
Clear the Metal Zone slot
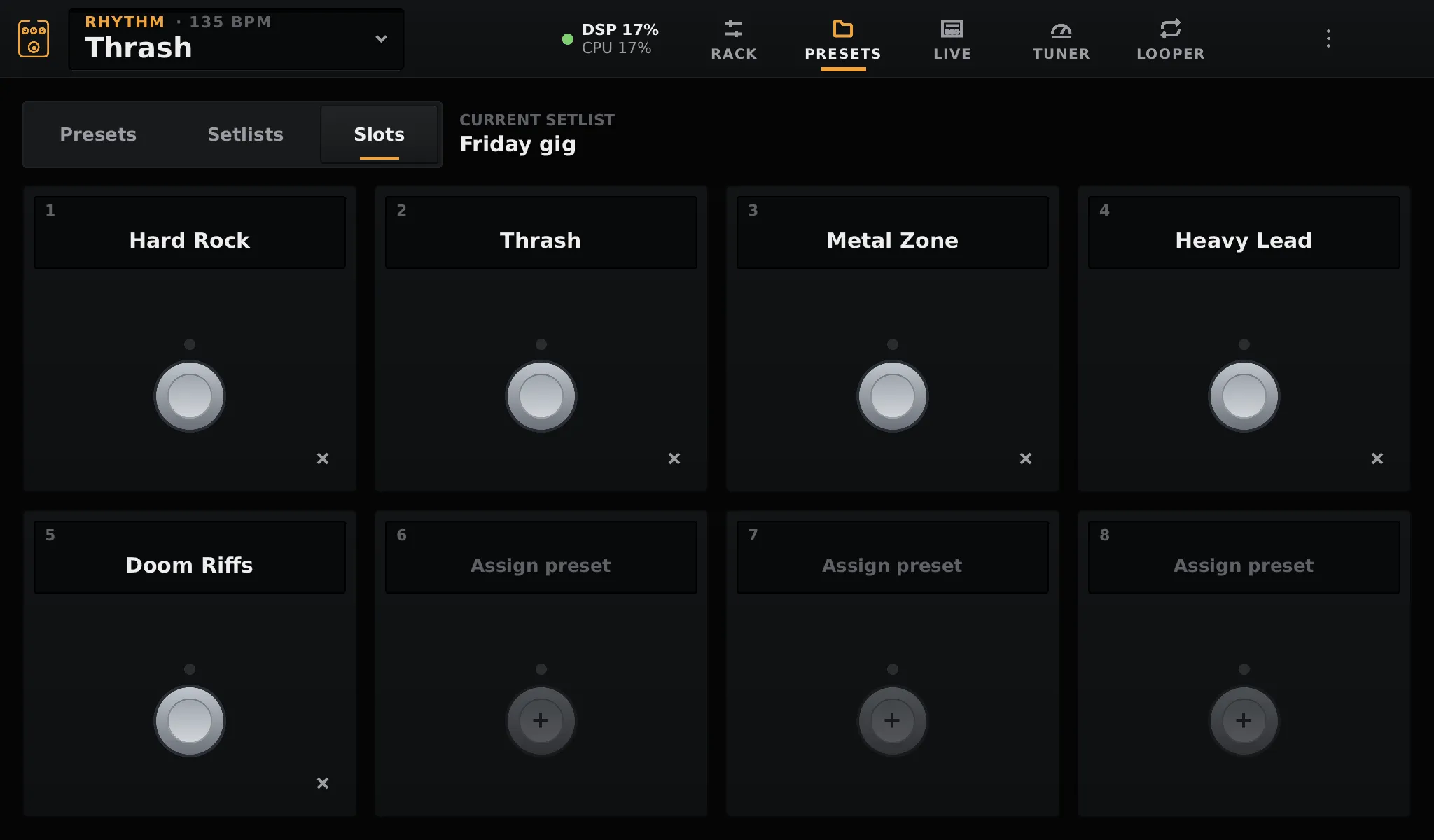1026,458
